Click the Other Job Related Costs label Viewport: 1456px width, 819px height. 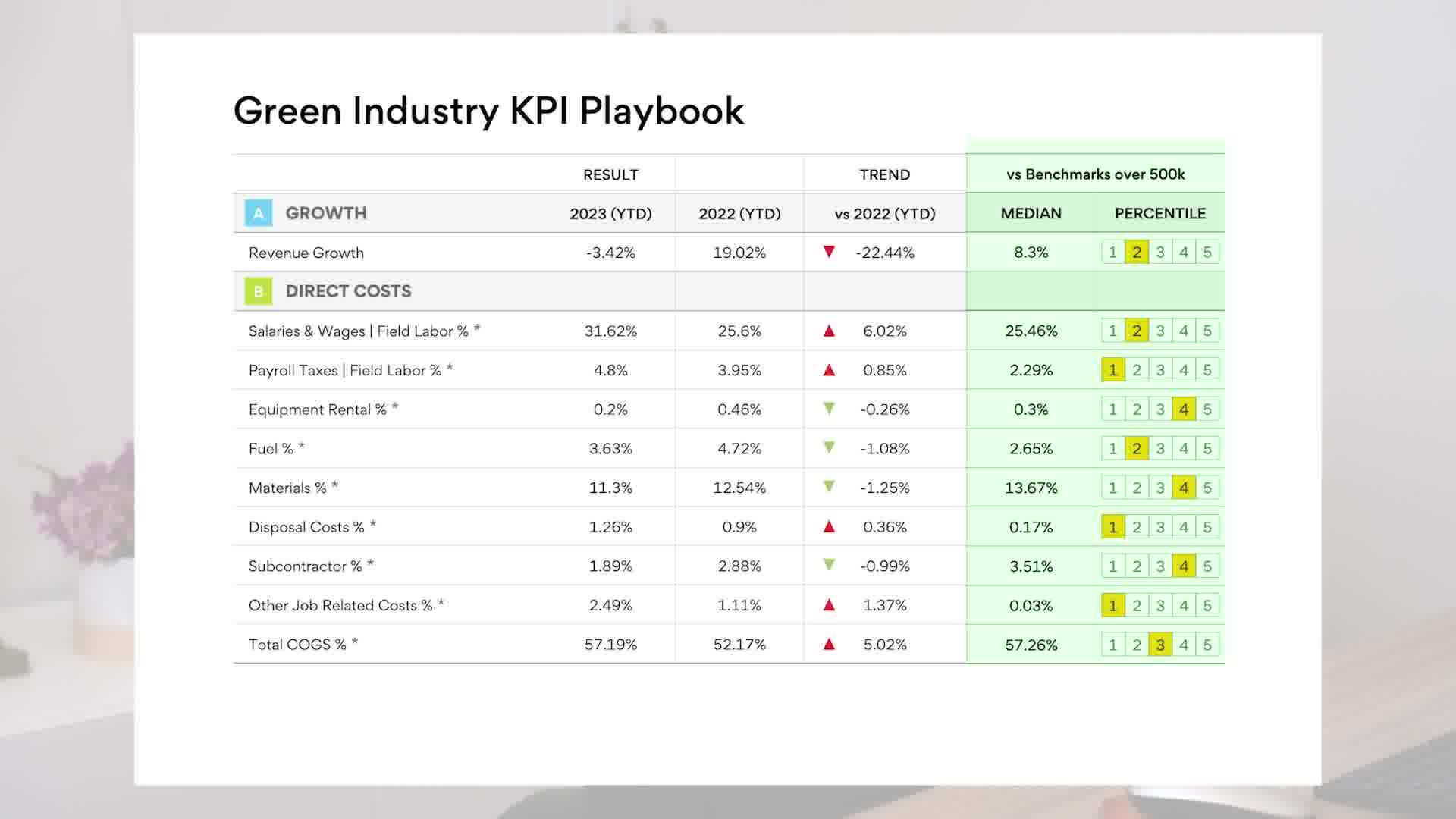point(340,605)
